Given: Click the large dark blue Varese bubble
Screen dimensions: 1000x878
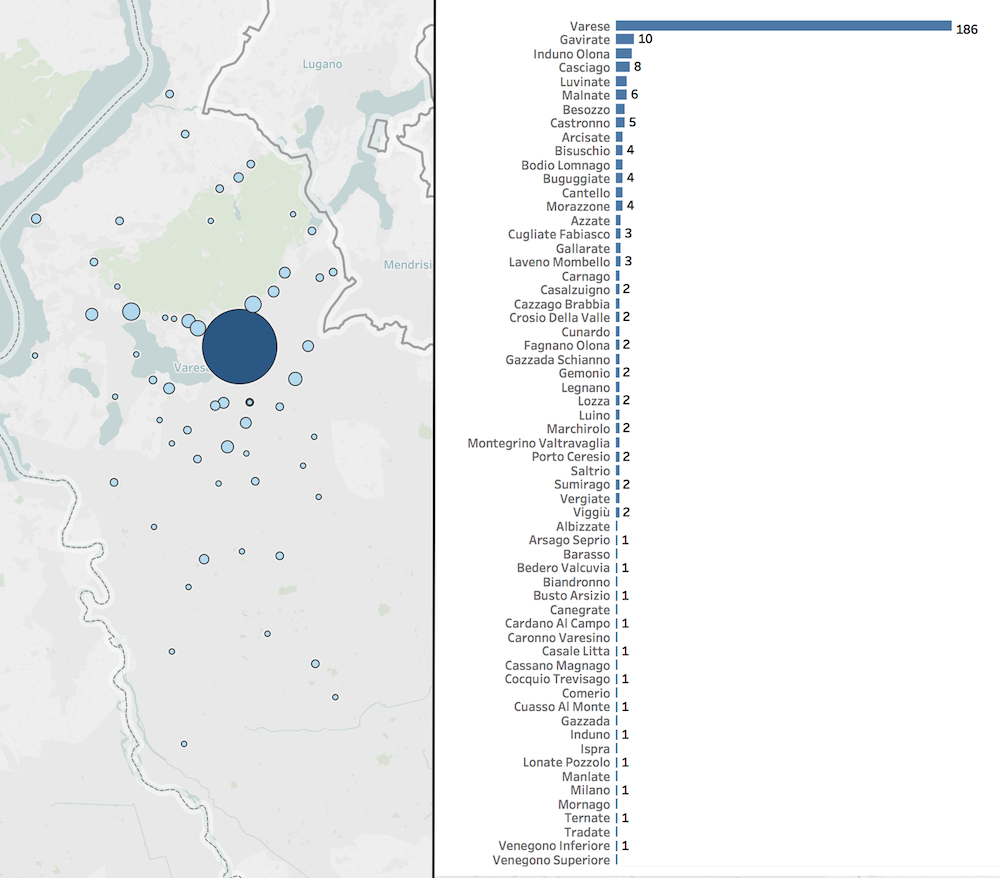Looking at the screenshot, I should (239, 346).
